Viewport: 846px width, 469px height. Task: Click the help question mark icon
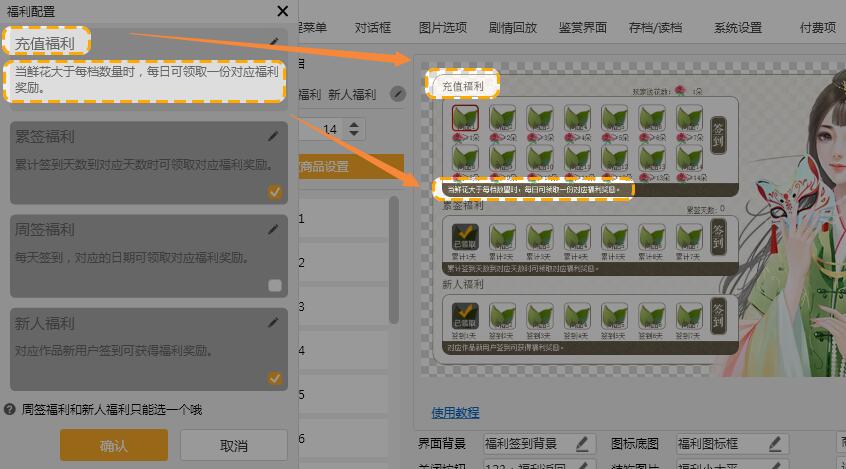10,409
